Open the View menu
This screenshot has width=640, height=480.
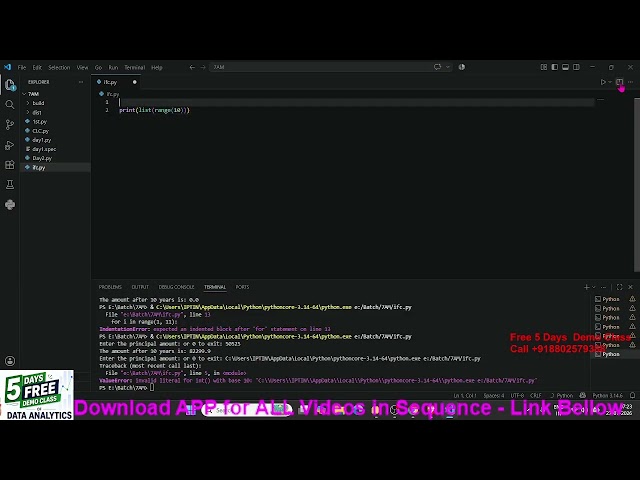coord(82,67)
